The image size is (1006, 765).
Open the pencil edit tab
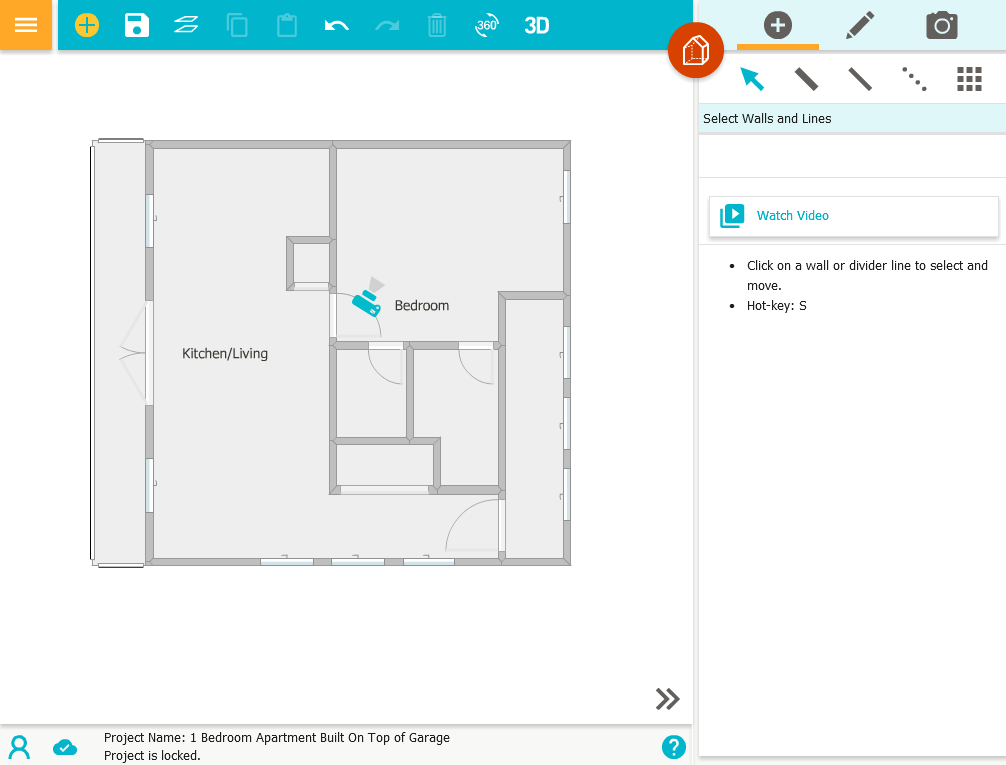tap(860, 25)
